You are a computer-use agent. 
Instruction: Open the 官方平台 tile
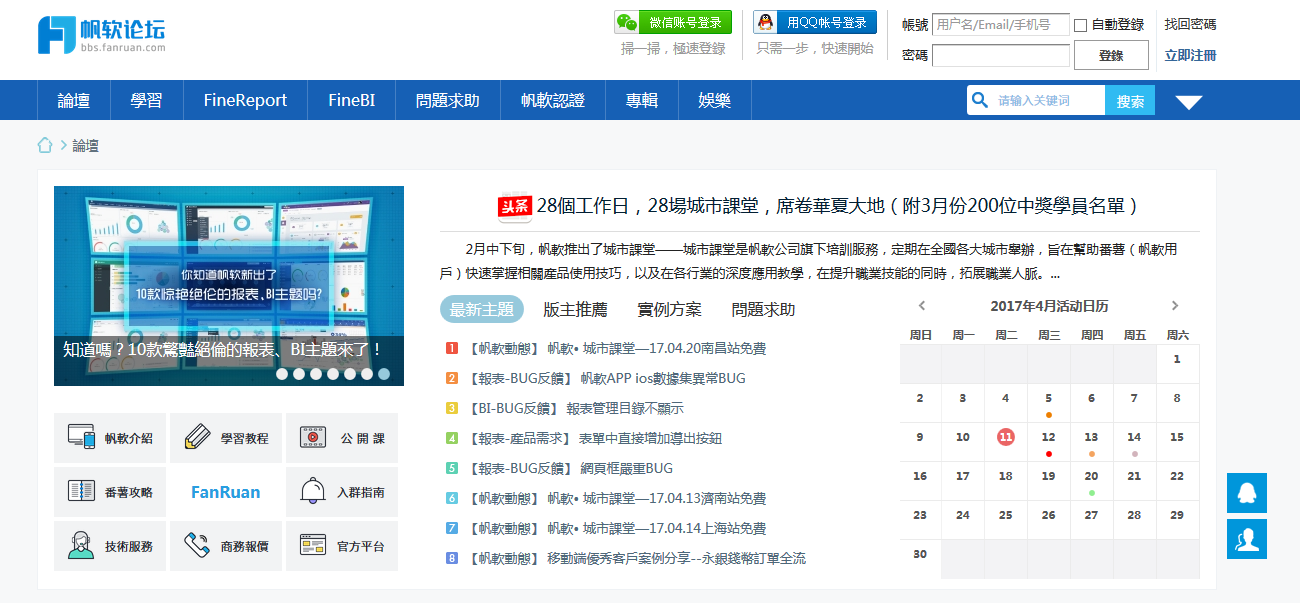(342, 546)
